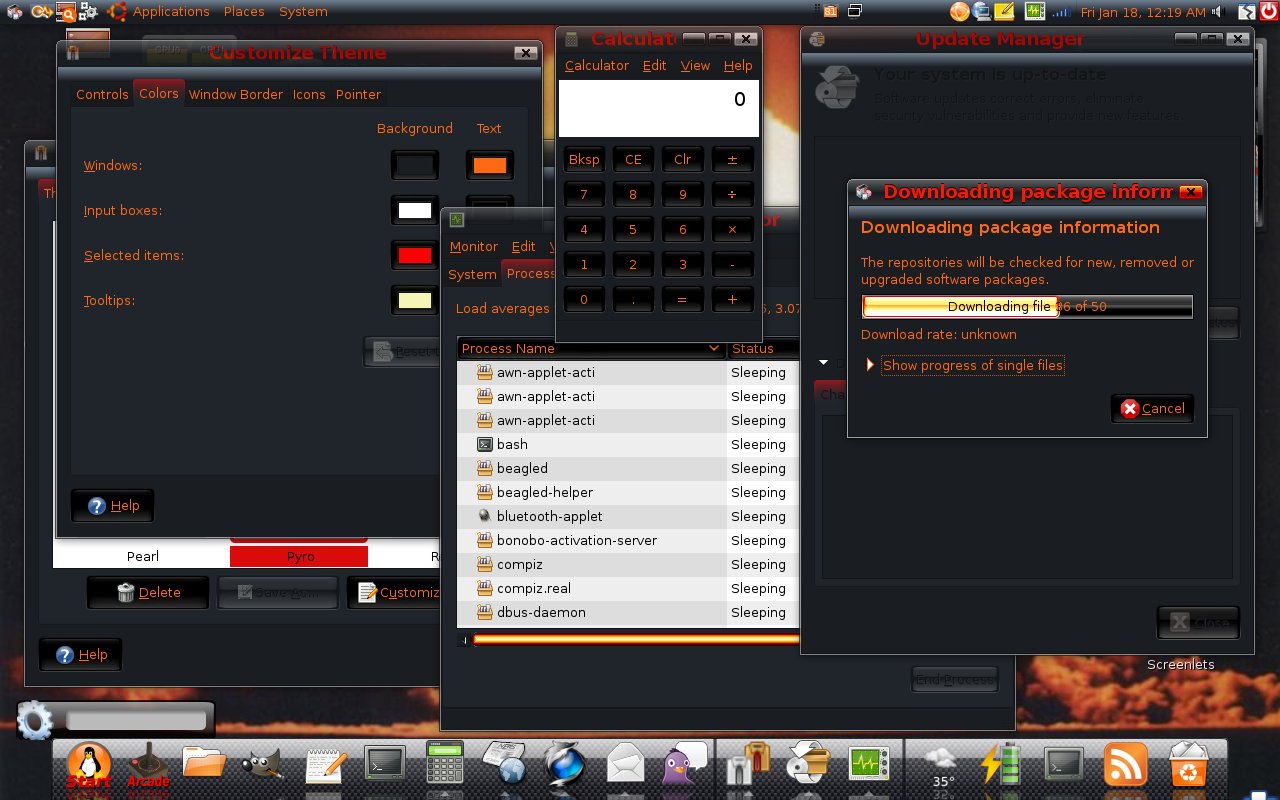The height and width of the screenshot is (800, 1280).
Task: Click the Clr button in Calculator
Action: click(x=682, y=159)
